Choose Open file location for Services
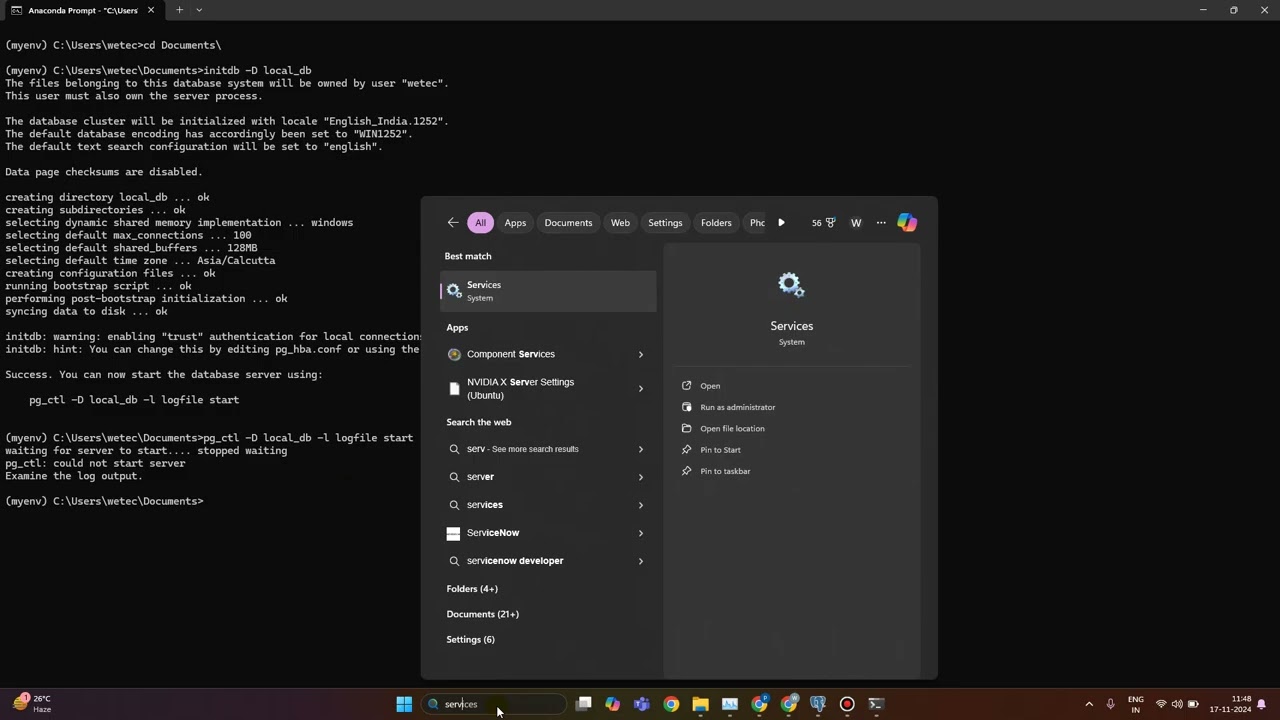Image resolution: width=1280 pixels, height=720 pixels. click(x=722, y=428)
